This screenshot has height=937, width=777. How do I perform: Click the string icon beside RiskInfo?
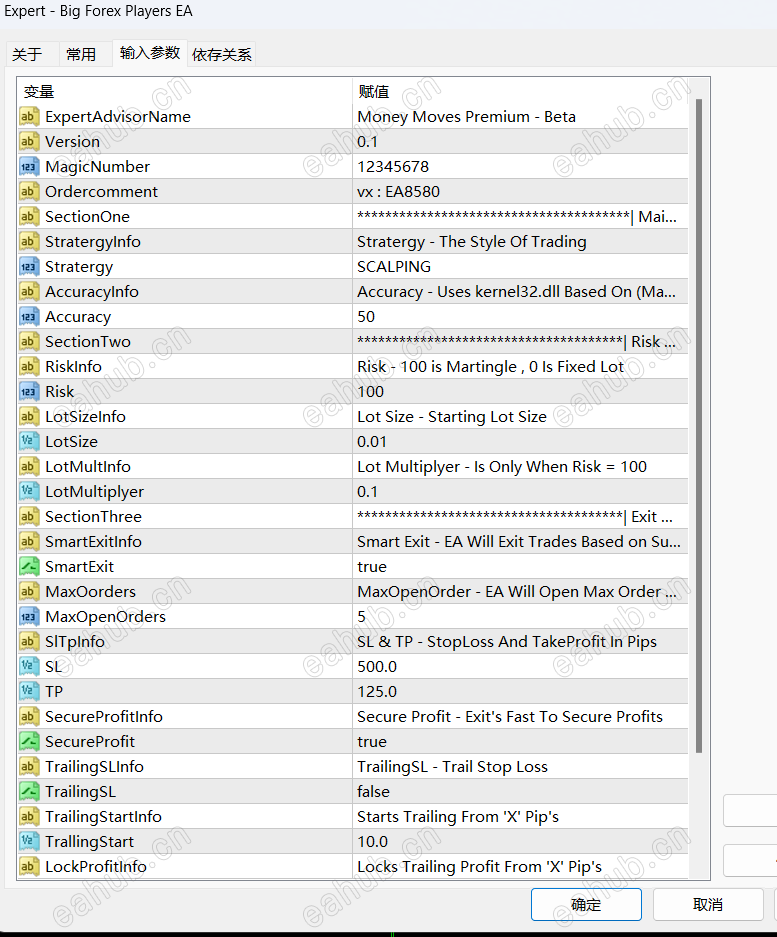pos(29,367)
